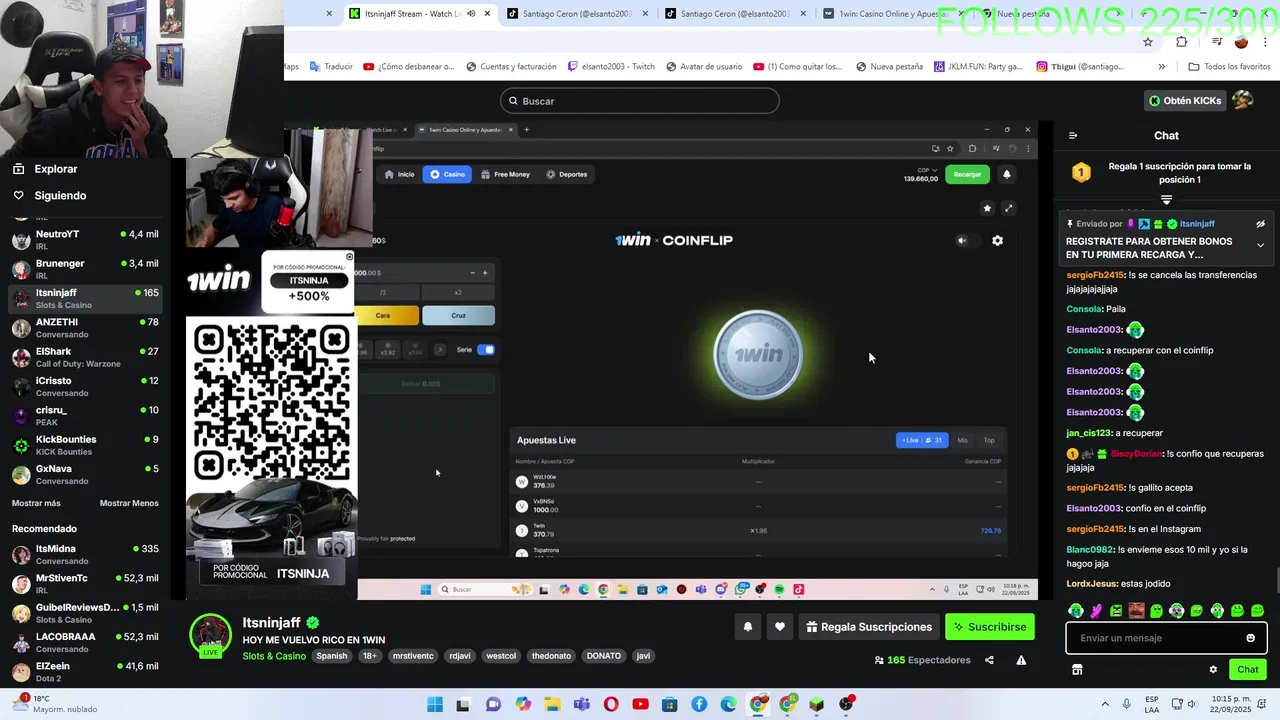The image size is (1280, 720).
Task: Select the Top filter in Apuestas Live
Action: pyautogui.click(x=989, y=440)
